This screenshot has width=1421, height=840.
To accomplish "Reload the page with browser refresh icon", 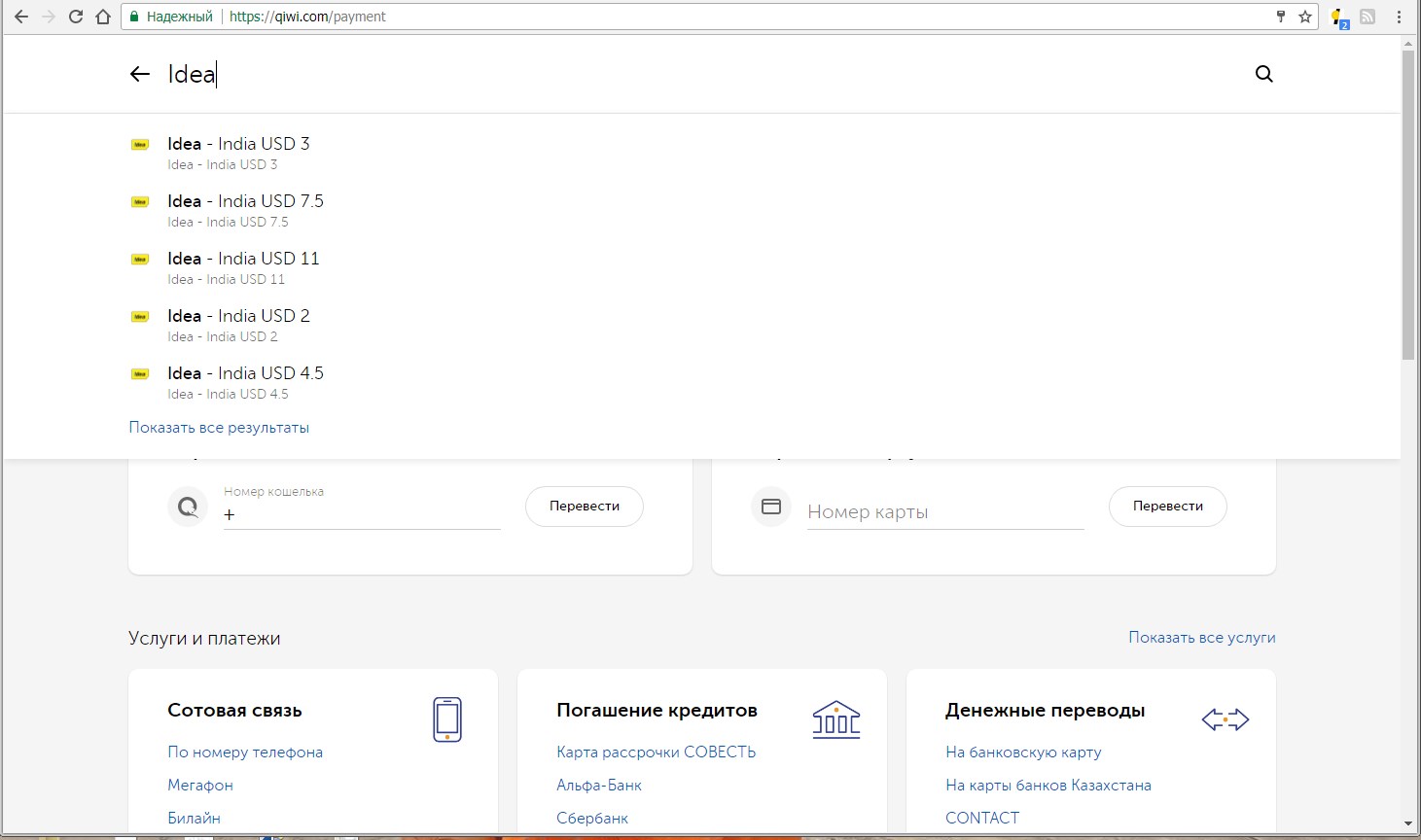I will click(75, 17).
